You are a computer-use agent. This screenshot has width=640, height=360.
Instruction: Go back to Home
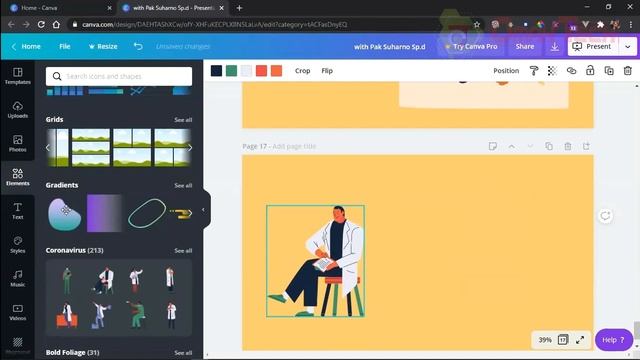click(26, 47)
